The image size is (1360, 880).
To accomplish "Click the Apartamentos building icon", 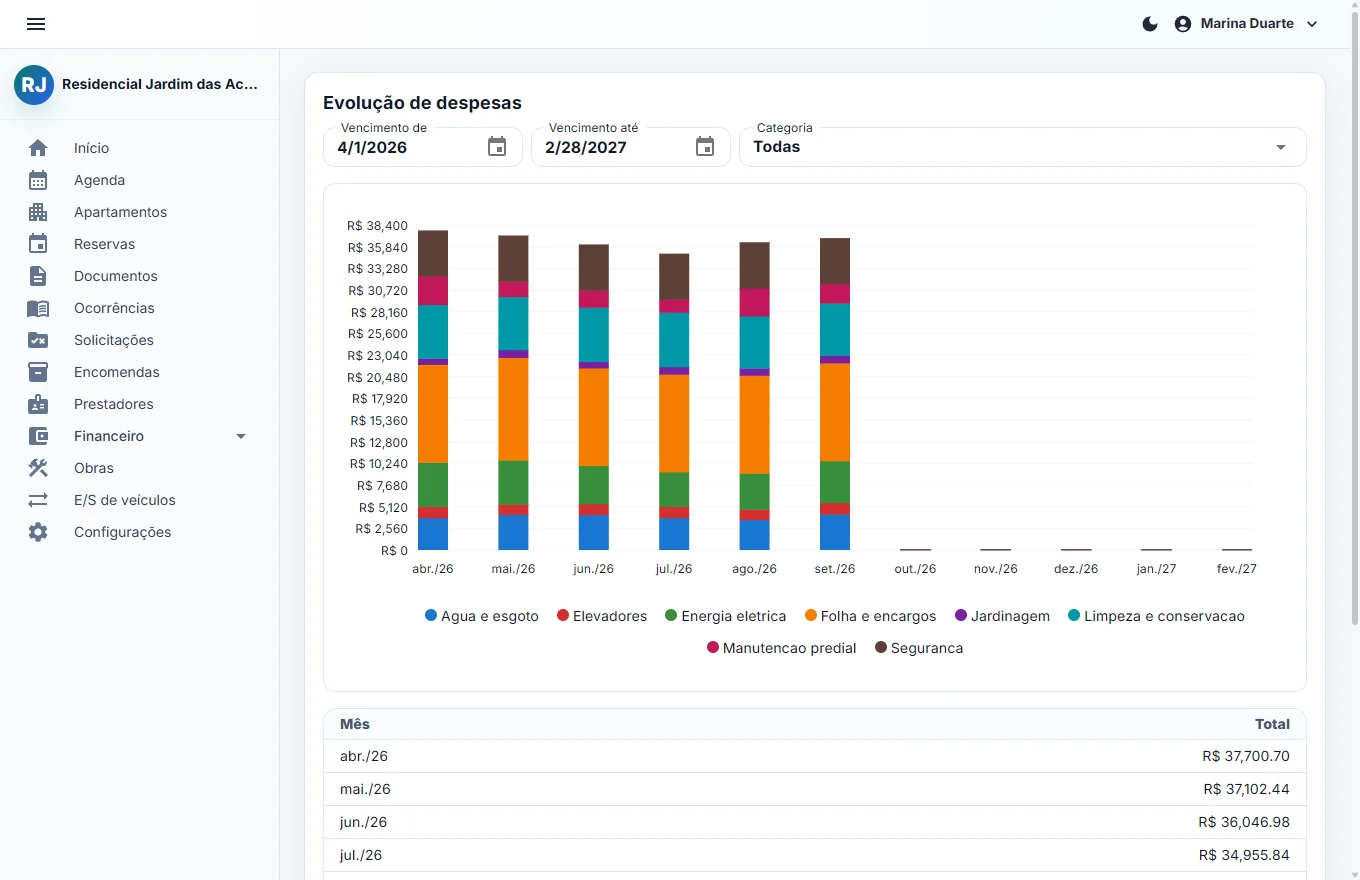I will pyautogui.click(x=38, y=212).
